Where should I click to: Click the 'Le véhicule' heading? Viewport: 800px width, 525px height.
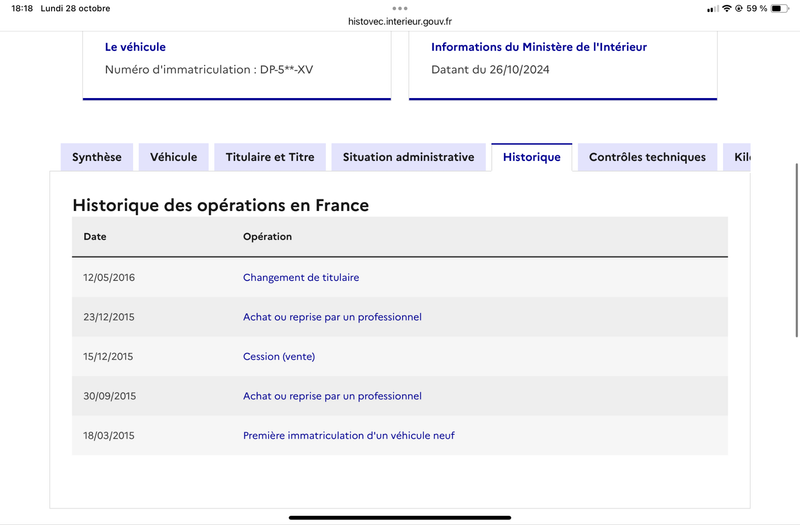coord(135,47)
